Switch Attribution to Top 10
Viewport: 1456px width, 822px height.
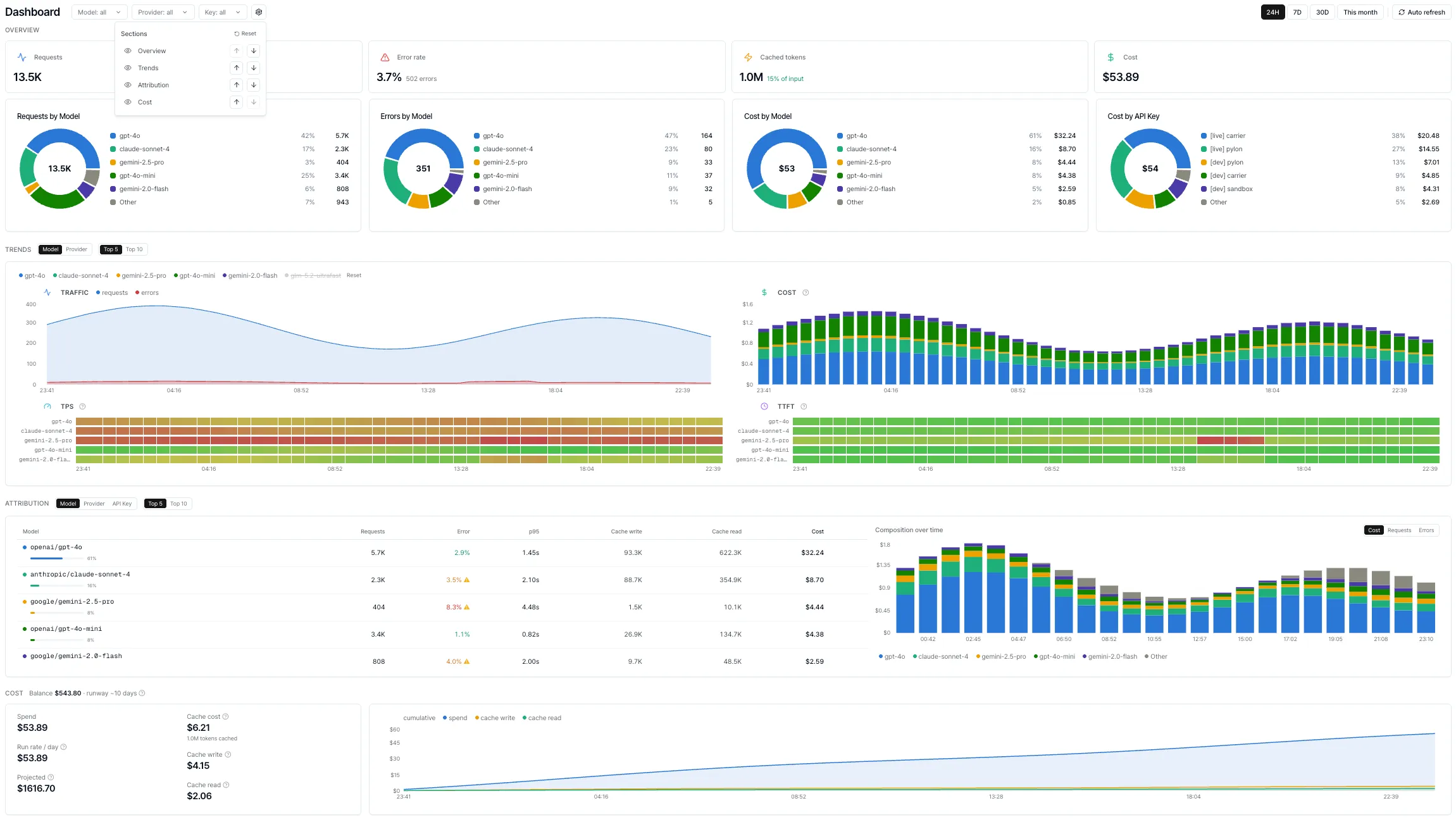pos(178,504)
